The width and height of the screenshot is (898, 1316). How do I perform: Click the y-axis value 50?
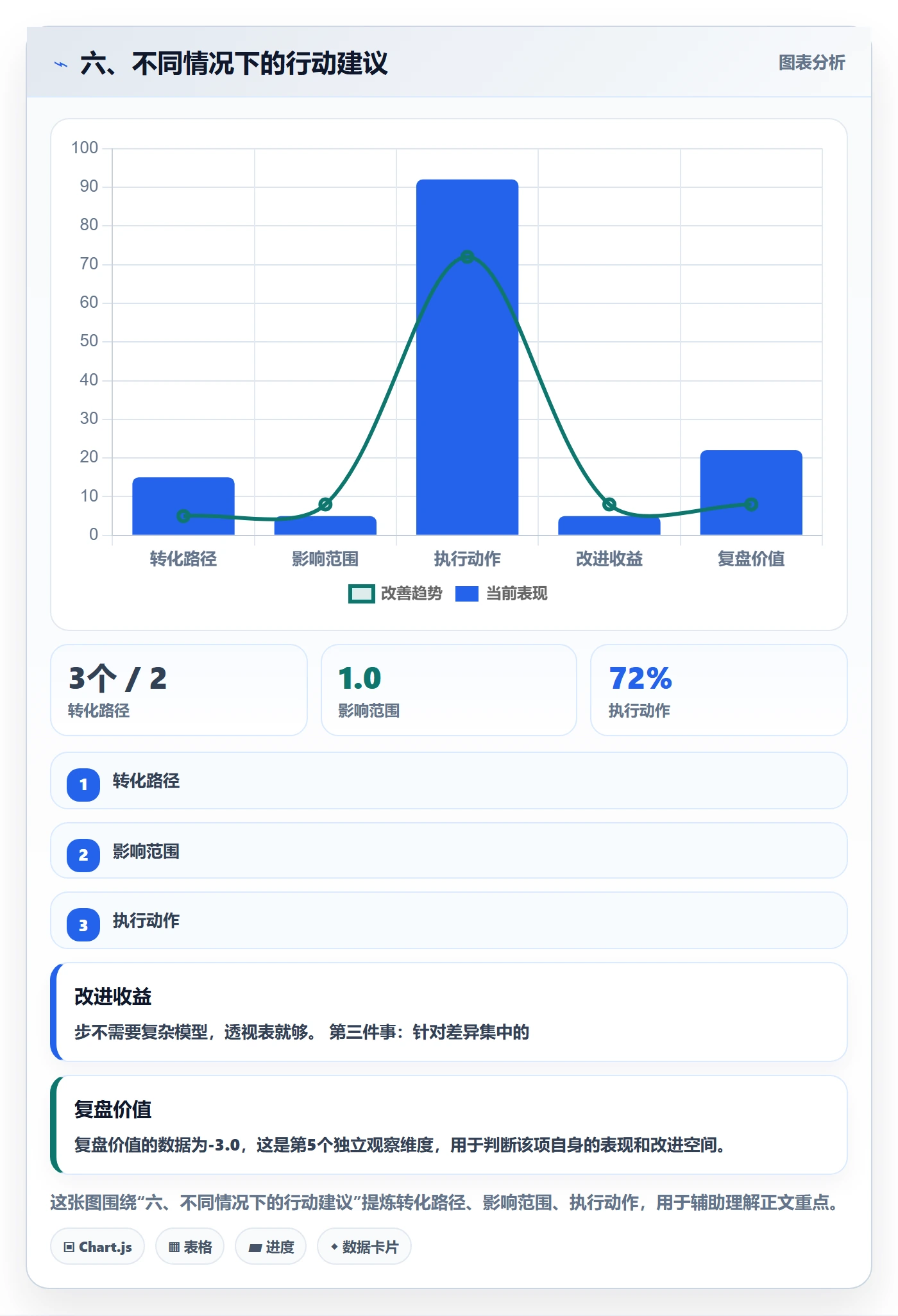point(89,341)
